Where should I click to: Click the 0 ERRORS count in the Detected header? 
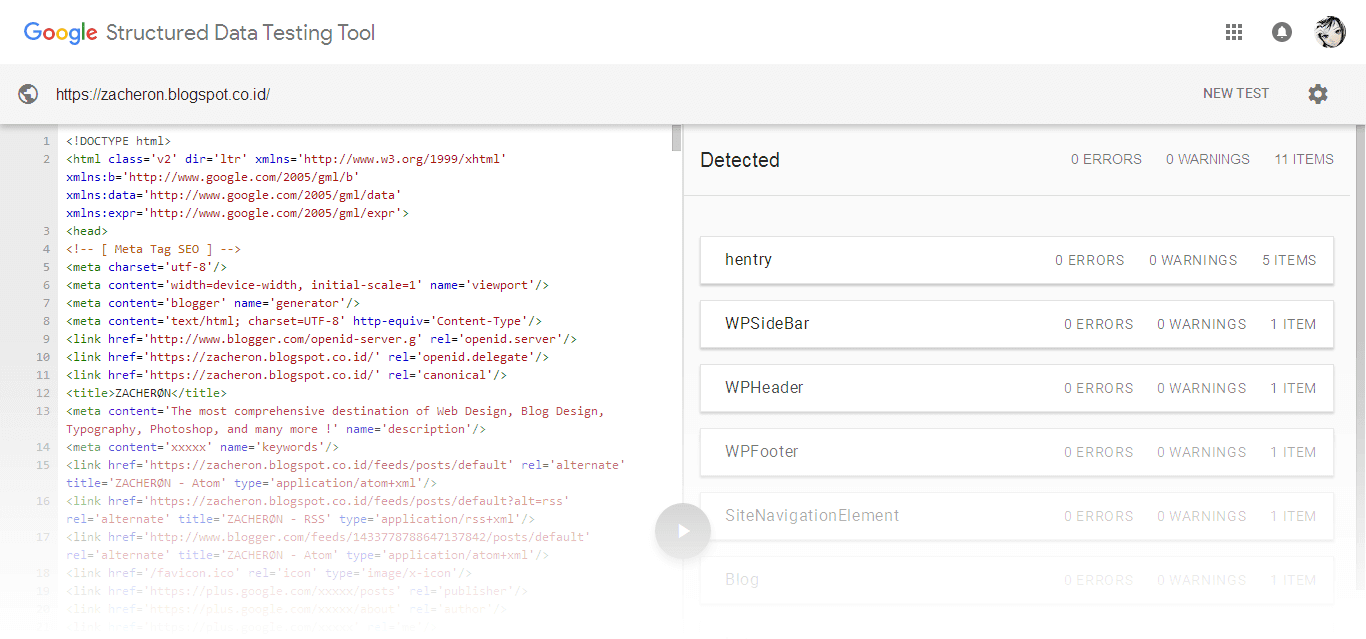pos(1106,159)
